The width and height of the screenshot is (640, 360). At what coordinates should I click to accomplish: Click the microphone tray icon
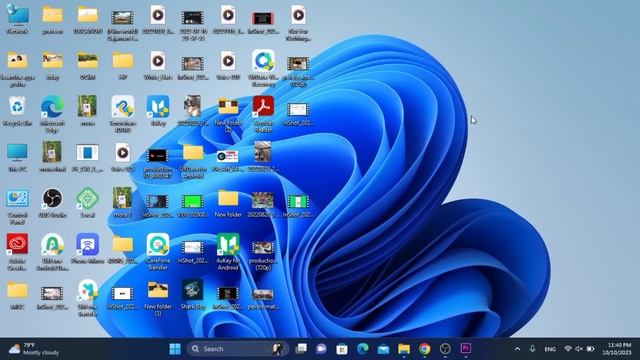[x=532, y=349]
